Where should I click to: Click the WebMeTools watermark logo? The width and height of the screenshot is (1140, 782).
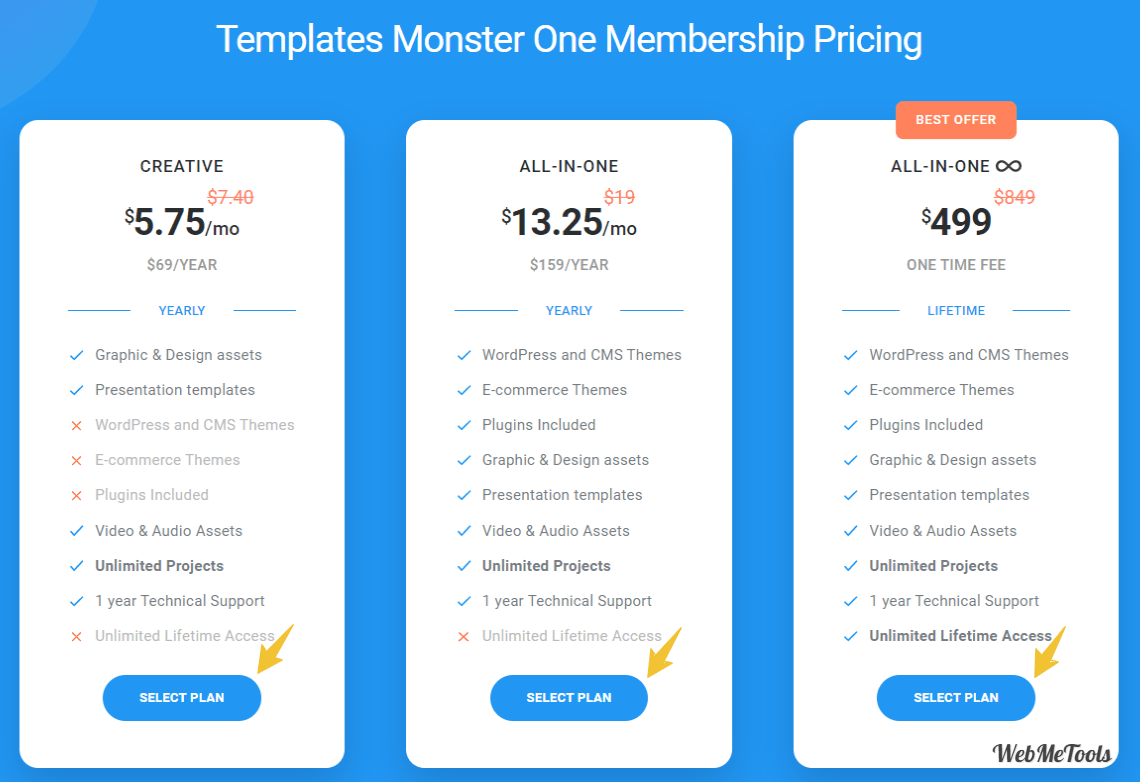[x=1051, y=754]
